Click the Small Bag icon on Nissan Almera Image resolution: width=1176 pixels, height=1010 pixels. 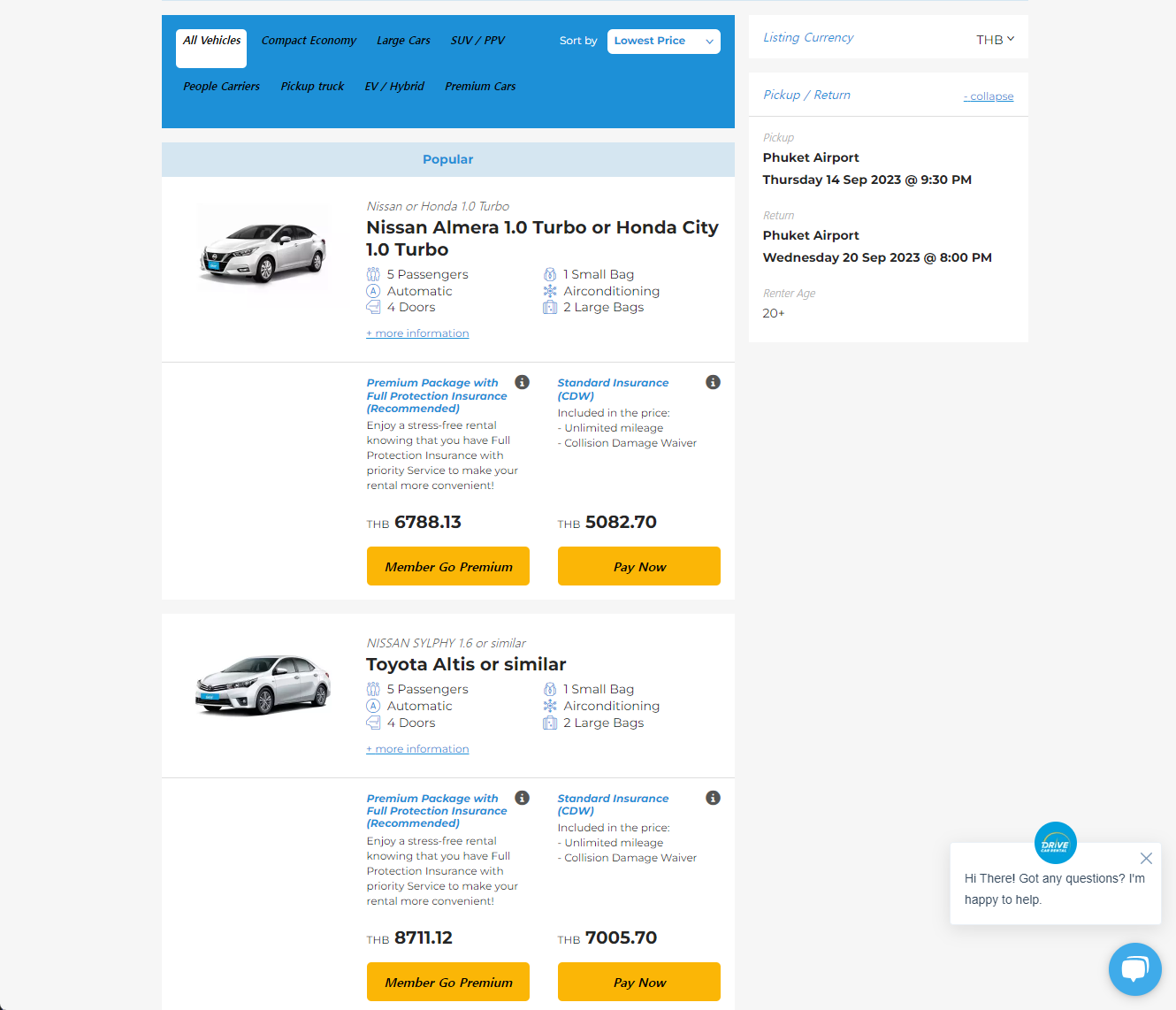tap(550, 274)
